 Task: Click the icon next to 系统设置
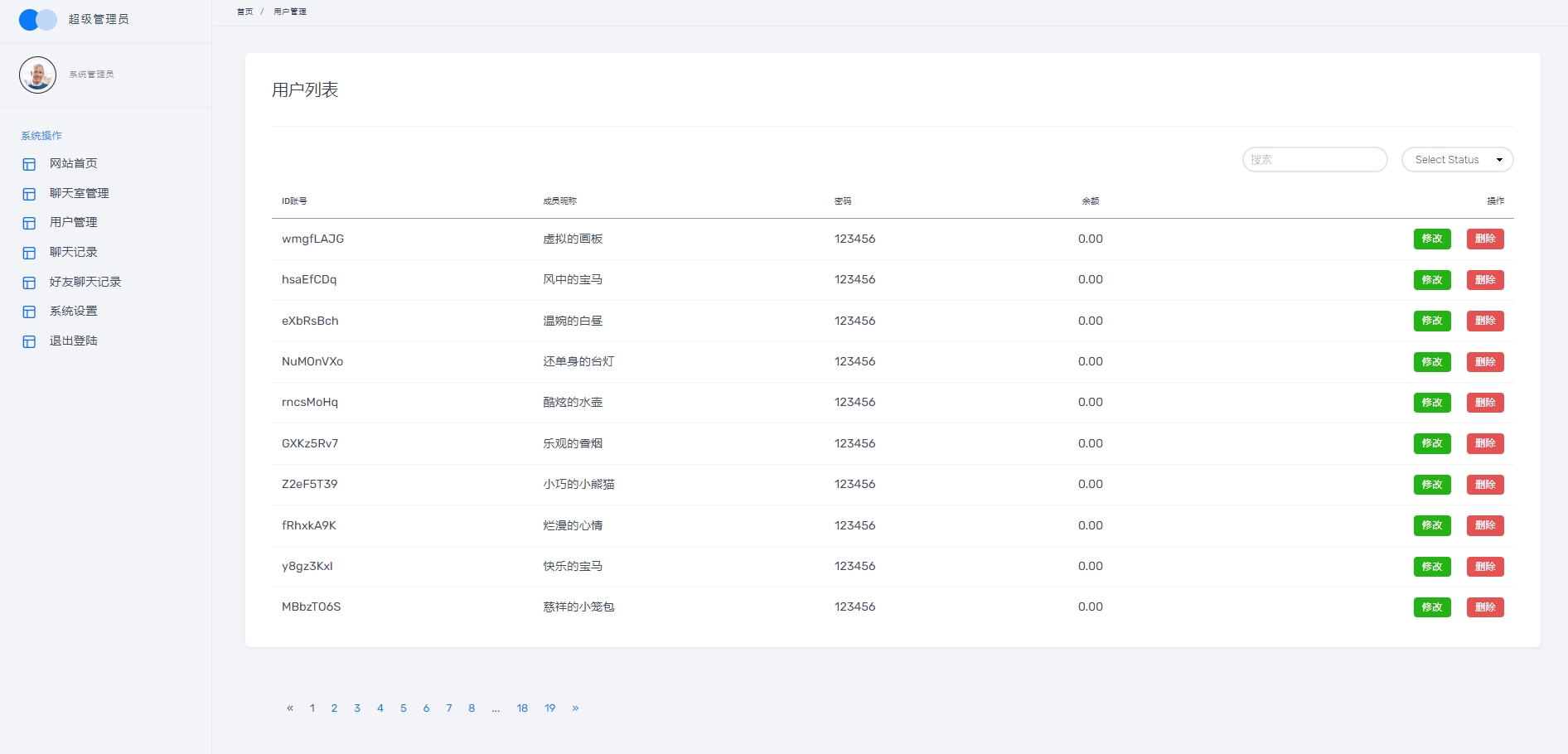click(x=29, y=312)
